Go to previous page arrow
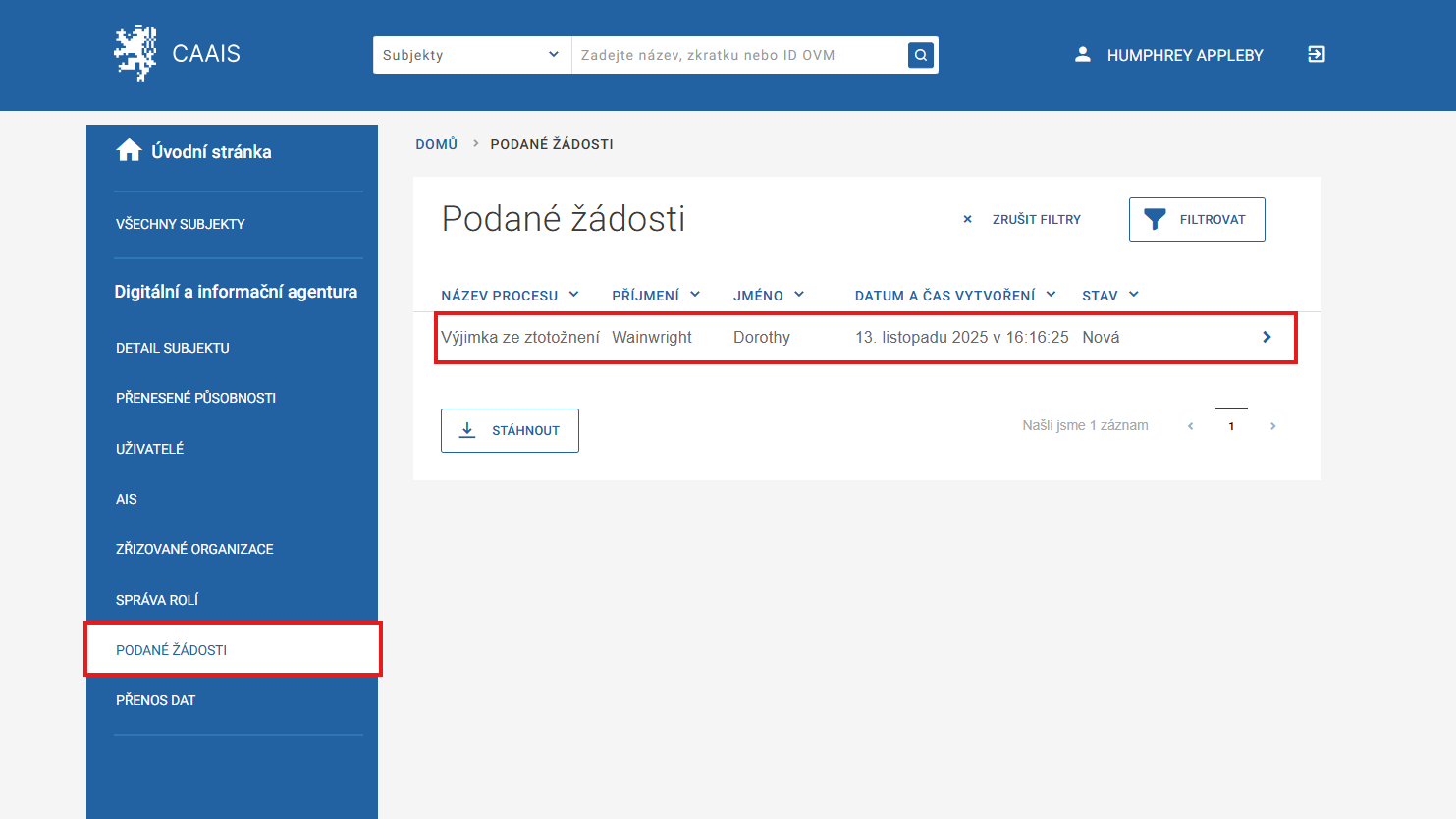Screen dimensions: 1456x819 coord(1190,426)
